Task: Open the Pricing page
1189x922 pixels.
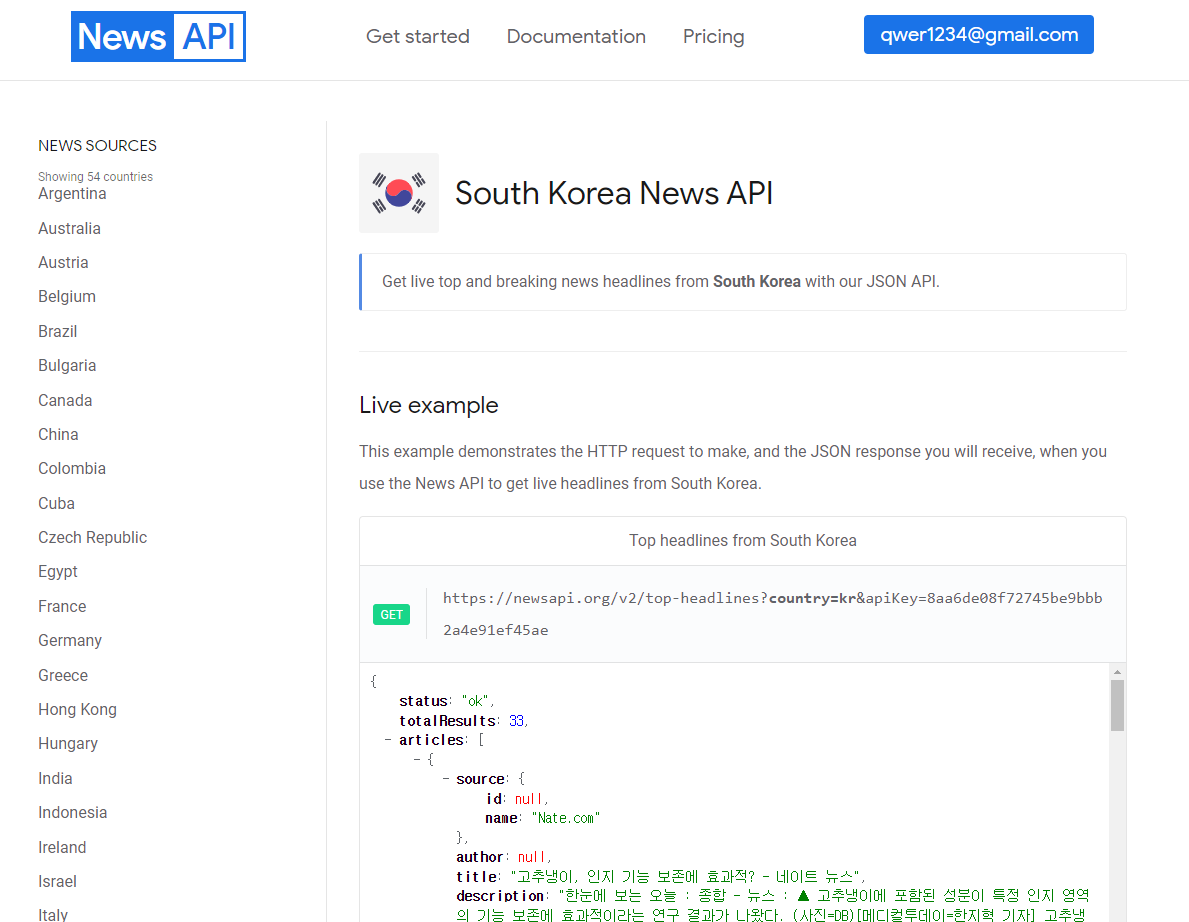Action: coord(714,36)
